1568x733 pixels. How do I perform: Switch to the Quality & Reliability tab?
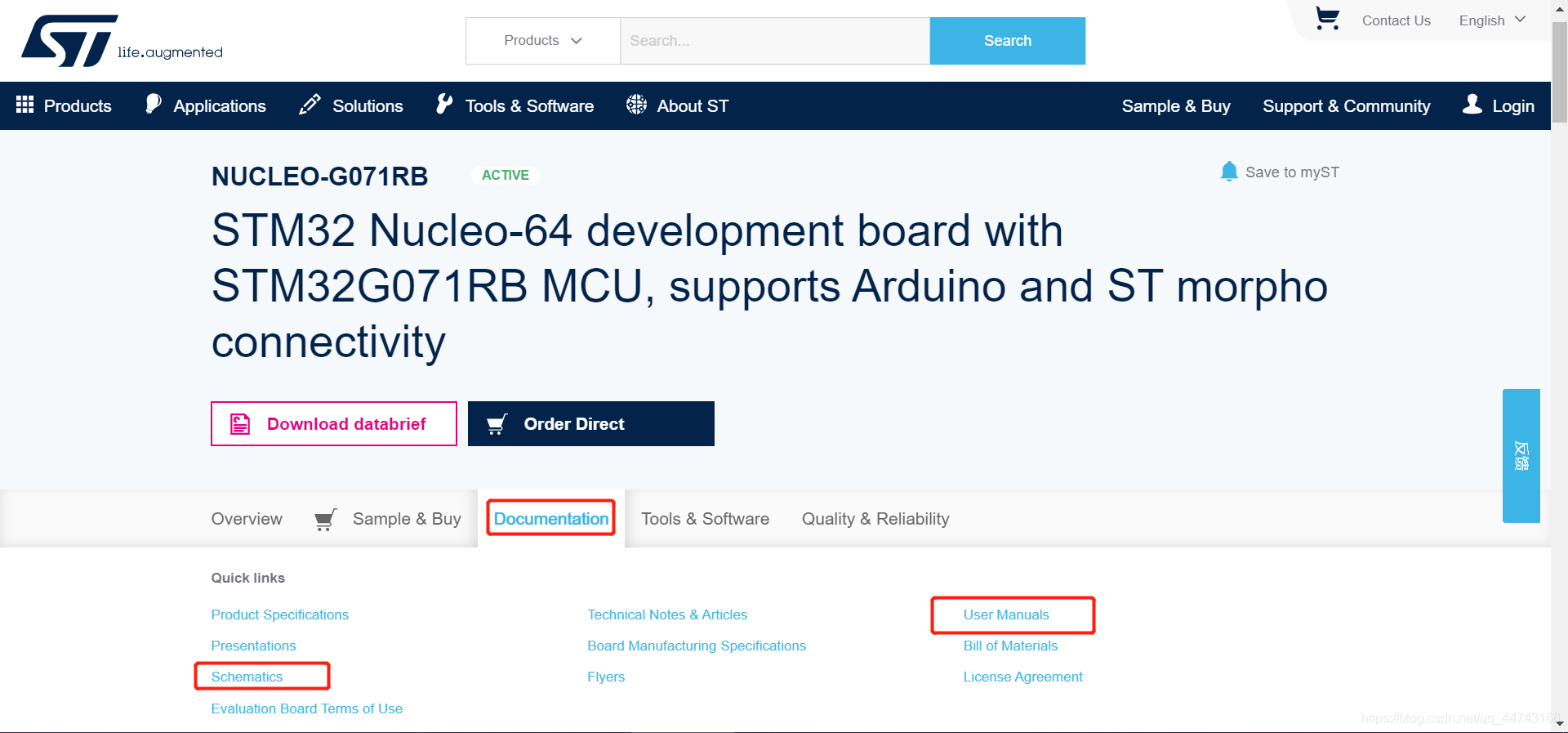pos(875,519)
